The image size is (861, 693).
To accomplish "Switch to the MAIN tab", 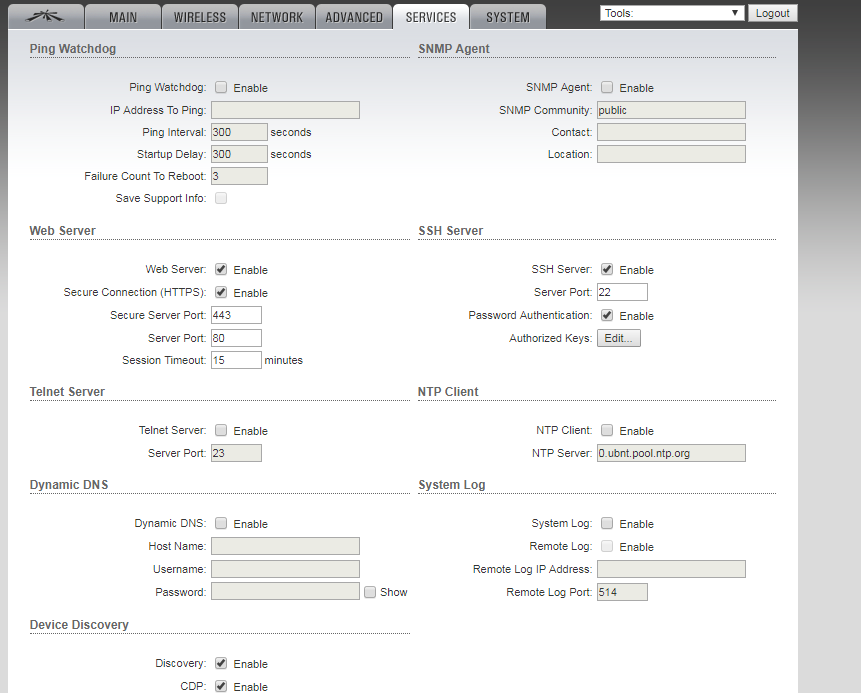I will 122,17.
